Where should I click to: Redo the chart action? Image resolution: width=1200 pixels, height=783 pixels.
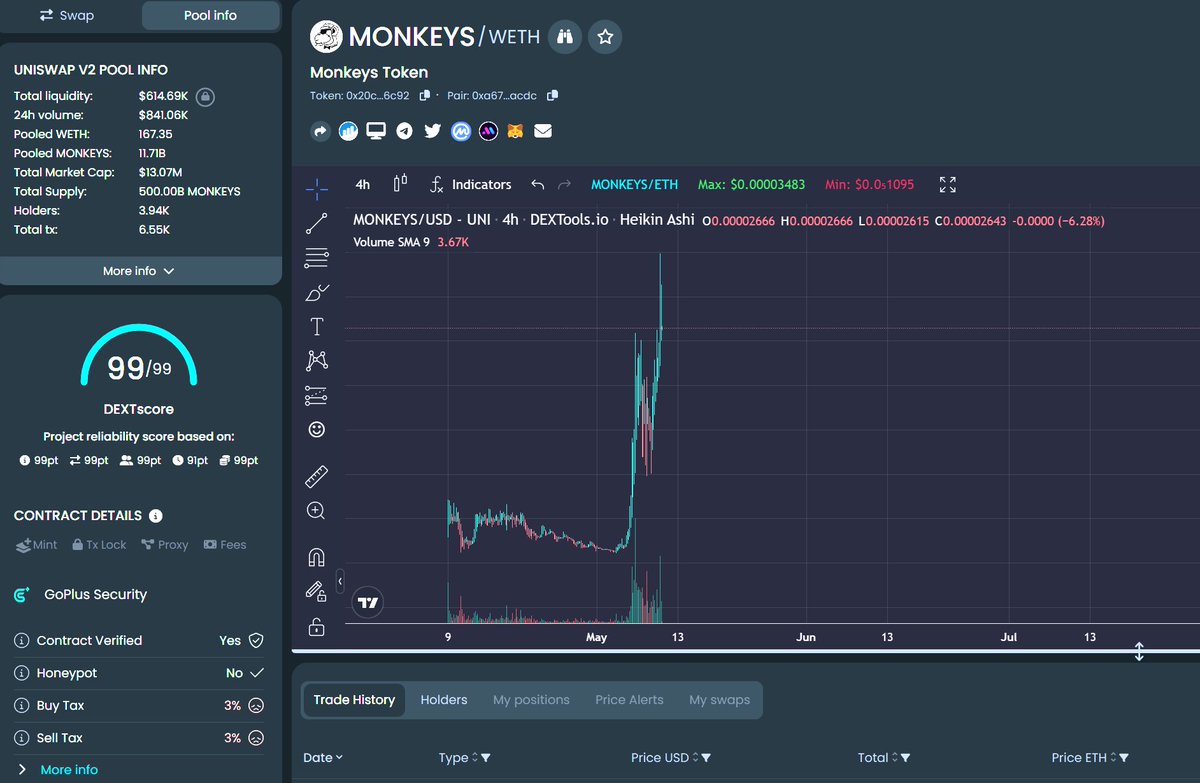point(564,184)
